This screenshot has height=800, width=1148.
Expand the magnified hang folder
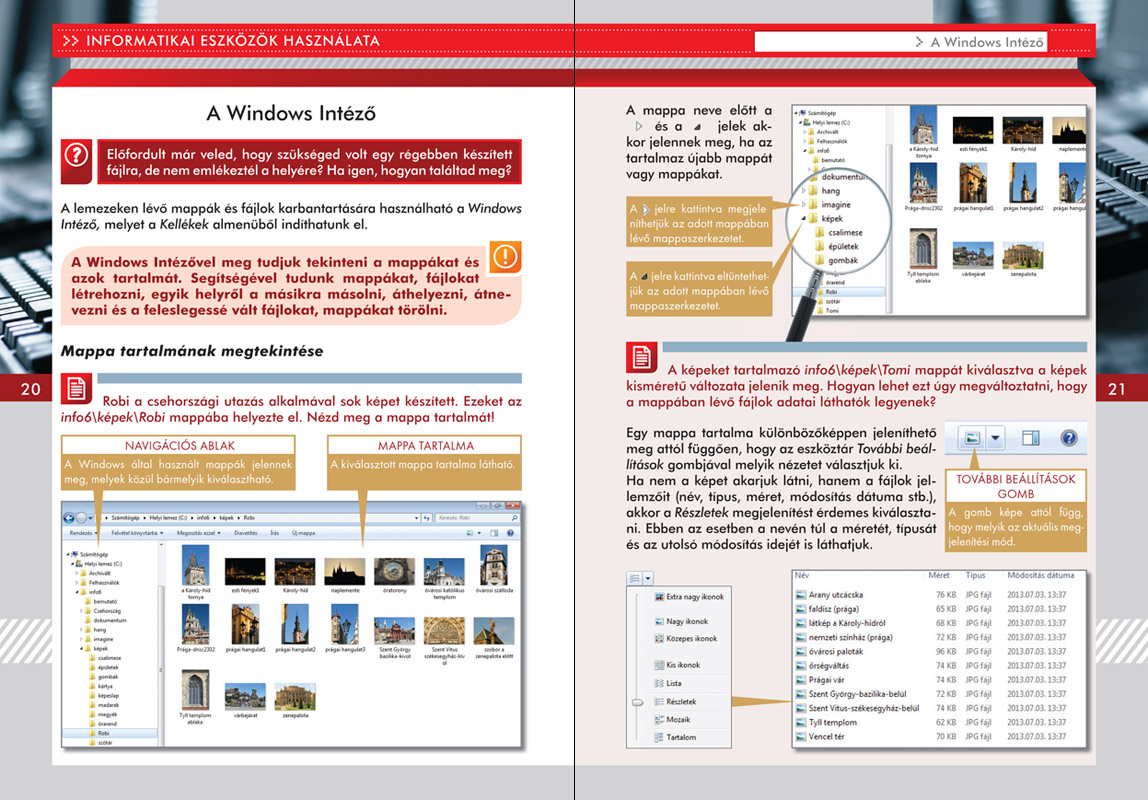[805, 191]
